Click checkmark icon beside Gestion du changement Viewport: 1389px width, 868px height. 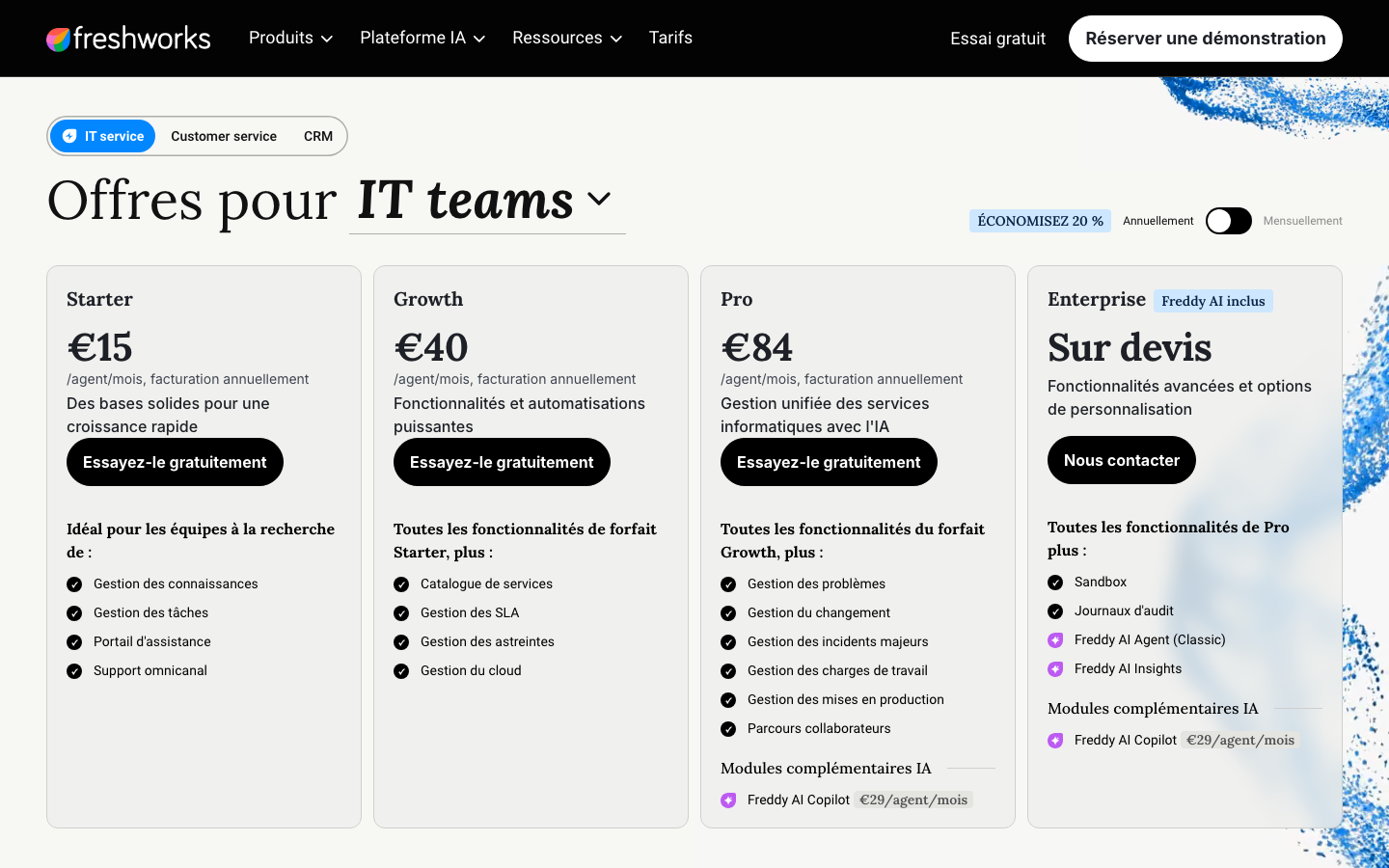728,613
